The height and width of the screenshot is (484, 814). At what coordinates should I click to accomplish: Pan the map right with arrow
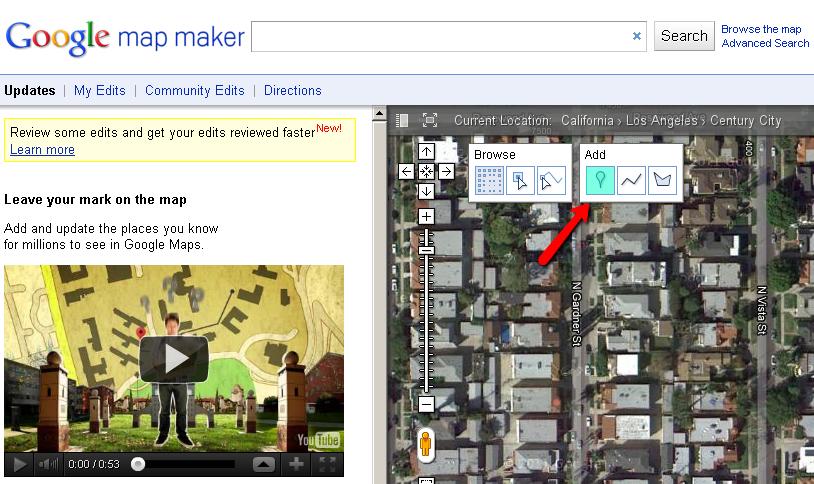click(x=446, y=171)
